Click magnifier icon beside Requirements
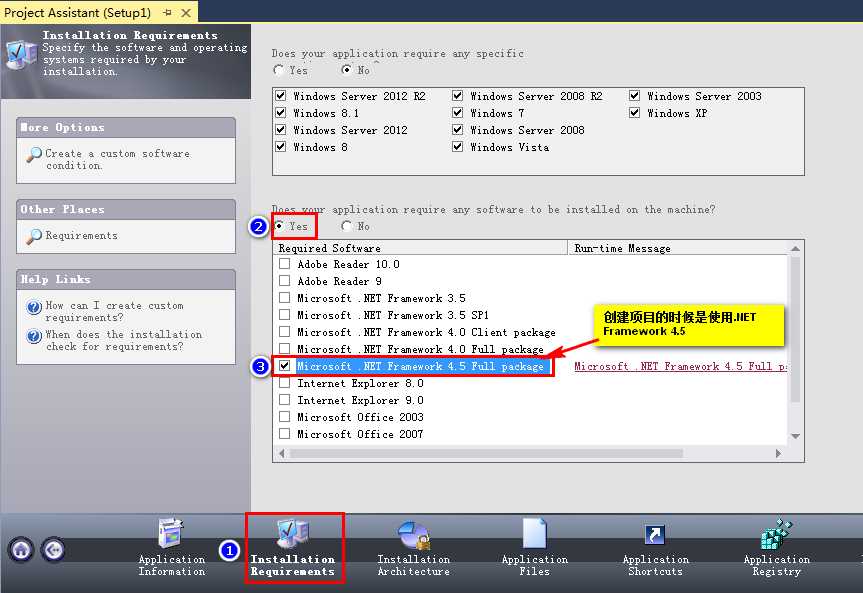 [x=34, y=237]
